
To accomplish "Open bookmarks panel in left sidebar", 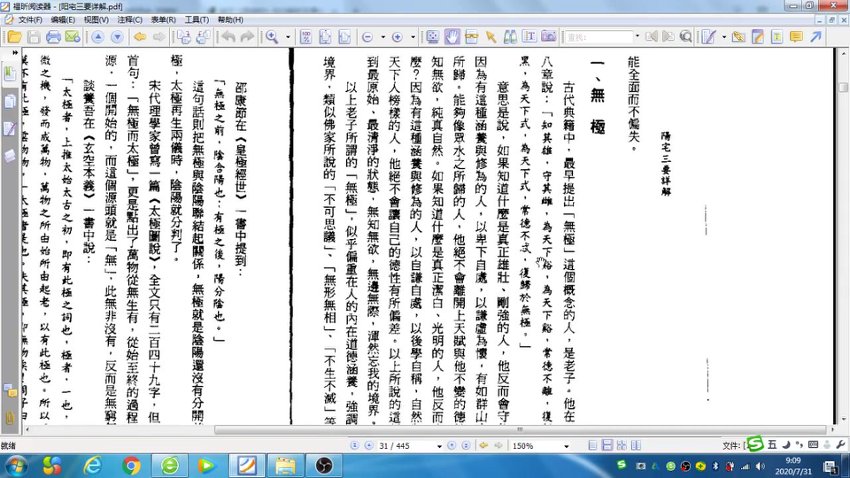I will [x=10, y=74].
